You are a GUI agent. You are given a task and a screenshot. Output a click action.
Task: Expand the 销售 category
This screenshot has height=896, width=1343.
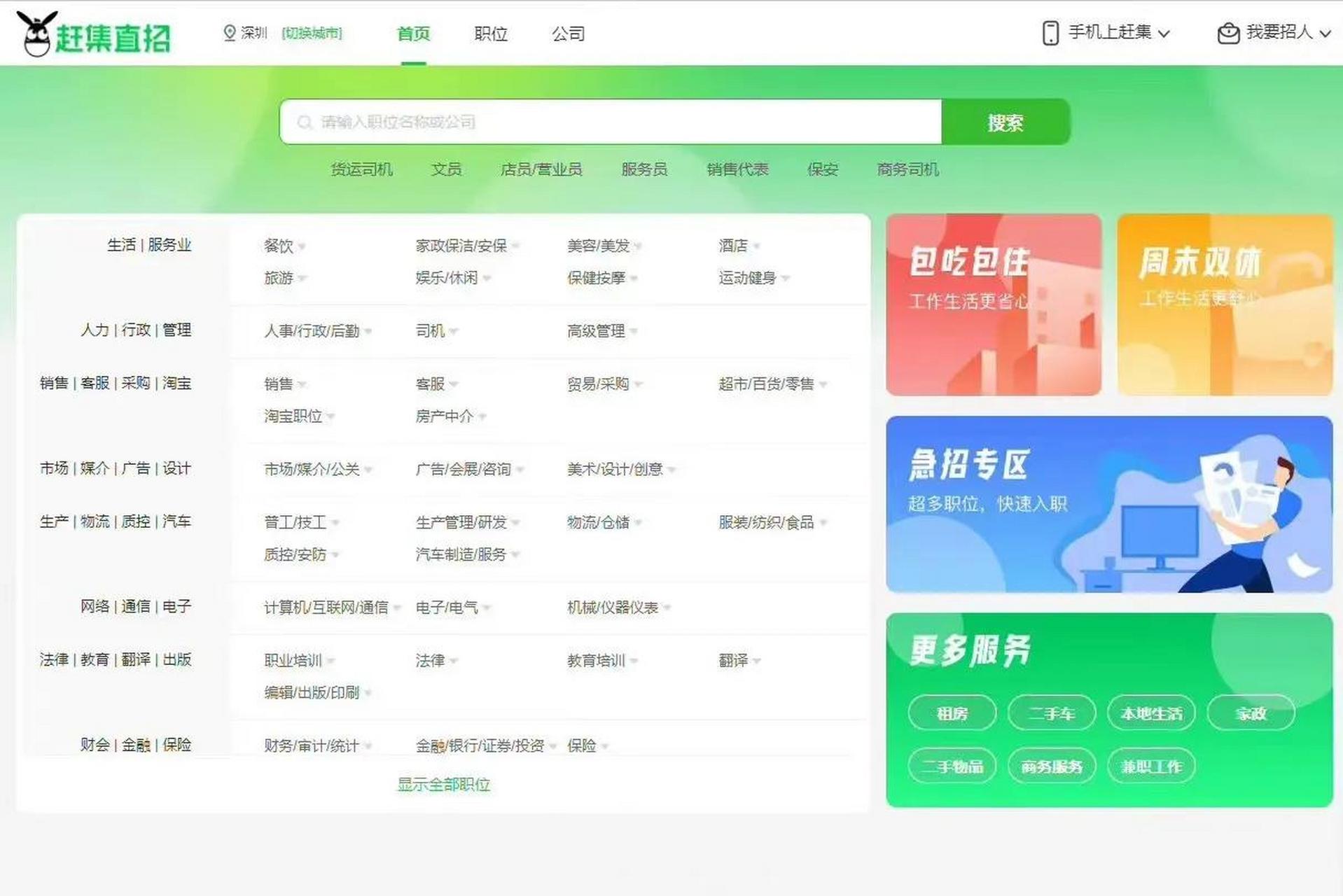284,384
